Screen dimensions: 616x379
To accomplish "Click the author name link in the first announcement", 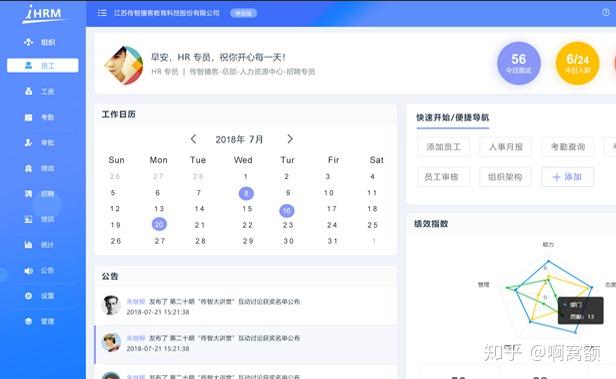I will (136, 302).
